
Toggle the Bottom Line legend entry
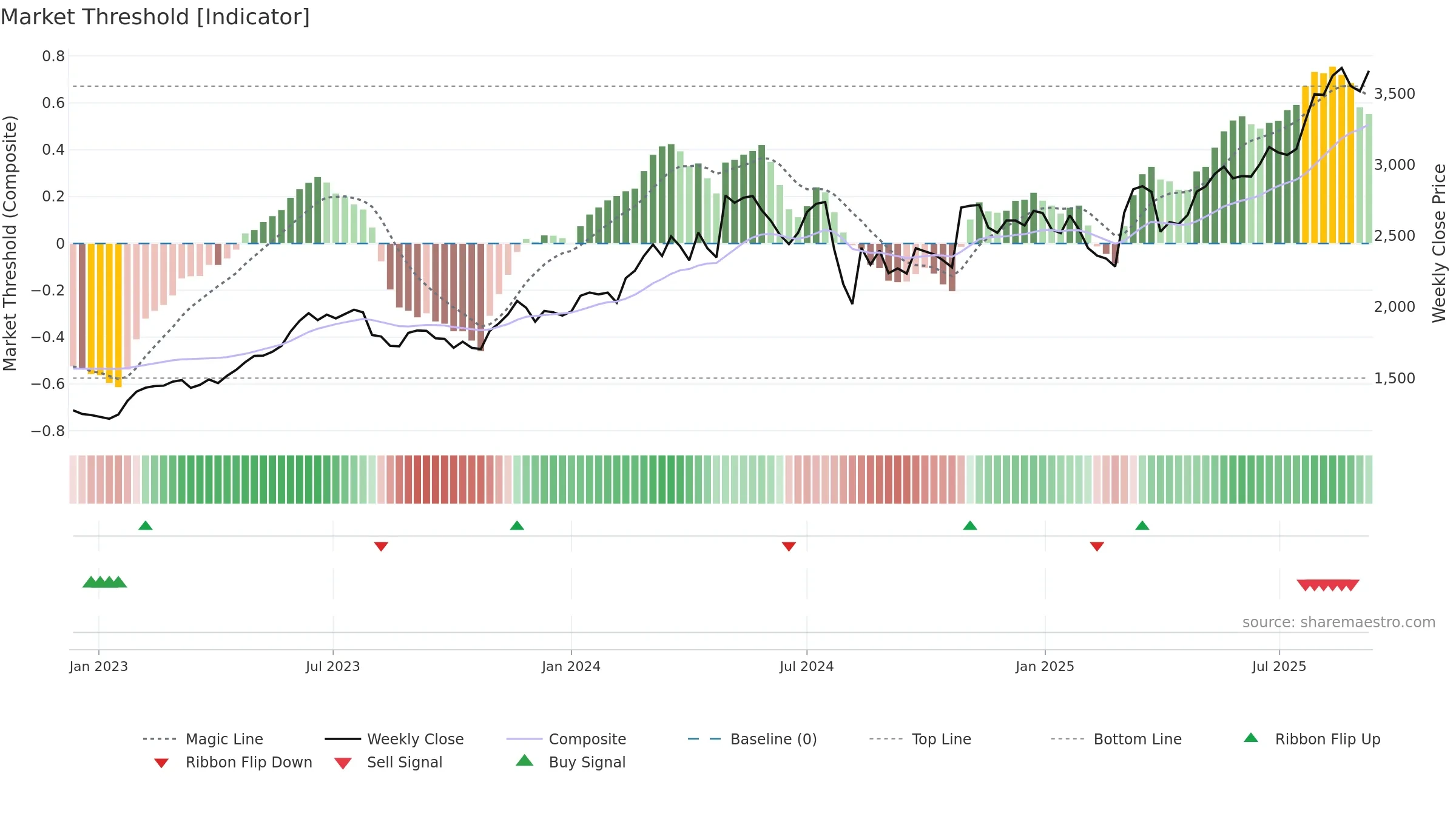pyautogui.click(x=1116, y=739)
